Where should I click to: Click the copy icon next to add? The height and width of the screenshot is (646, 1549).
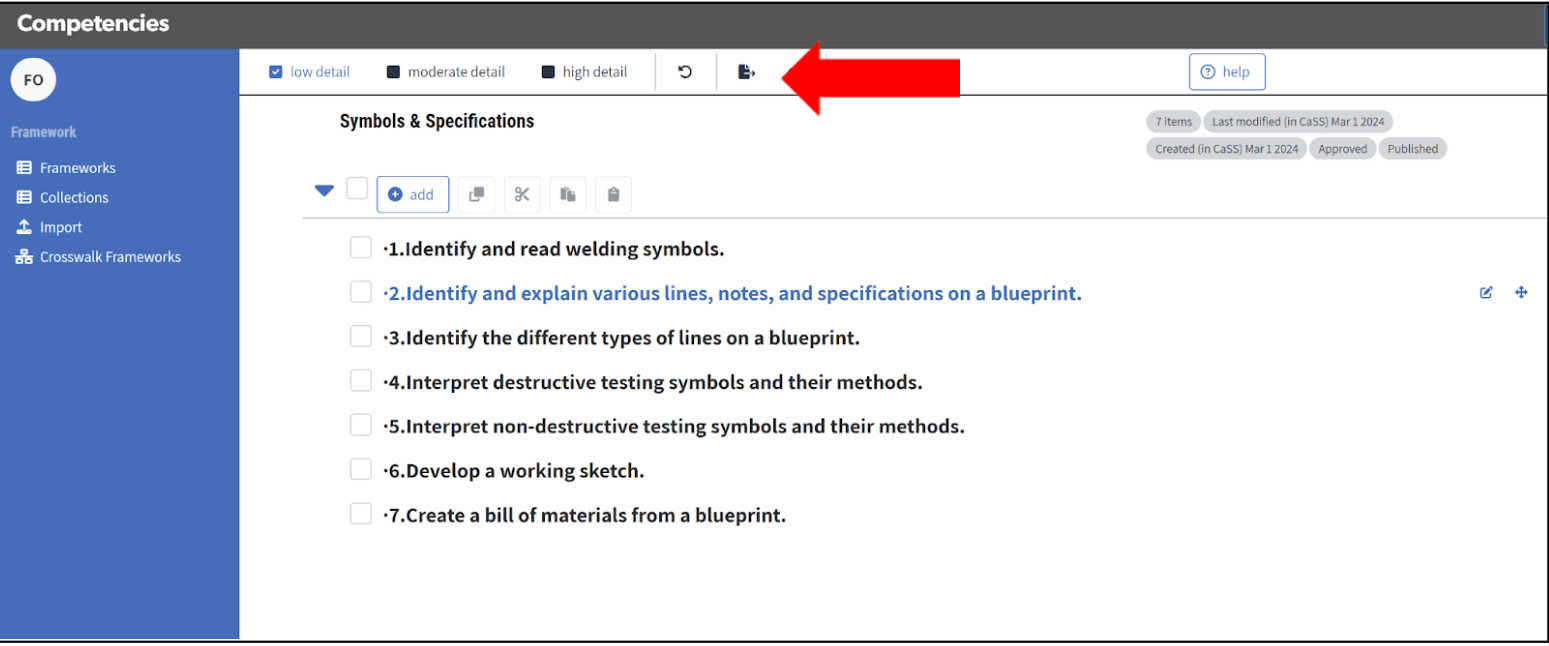[x=476, y=195]
